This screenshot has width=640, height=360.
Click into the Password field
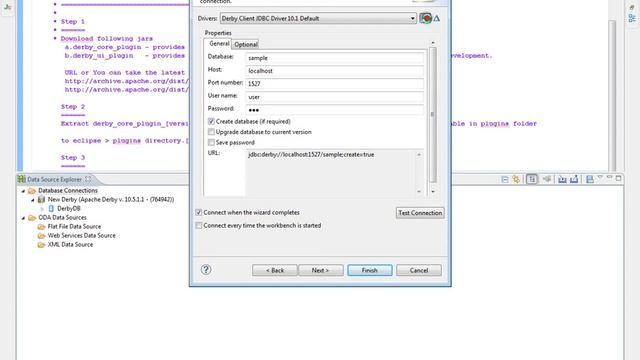tap(334, 110)
